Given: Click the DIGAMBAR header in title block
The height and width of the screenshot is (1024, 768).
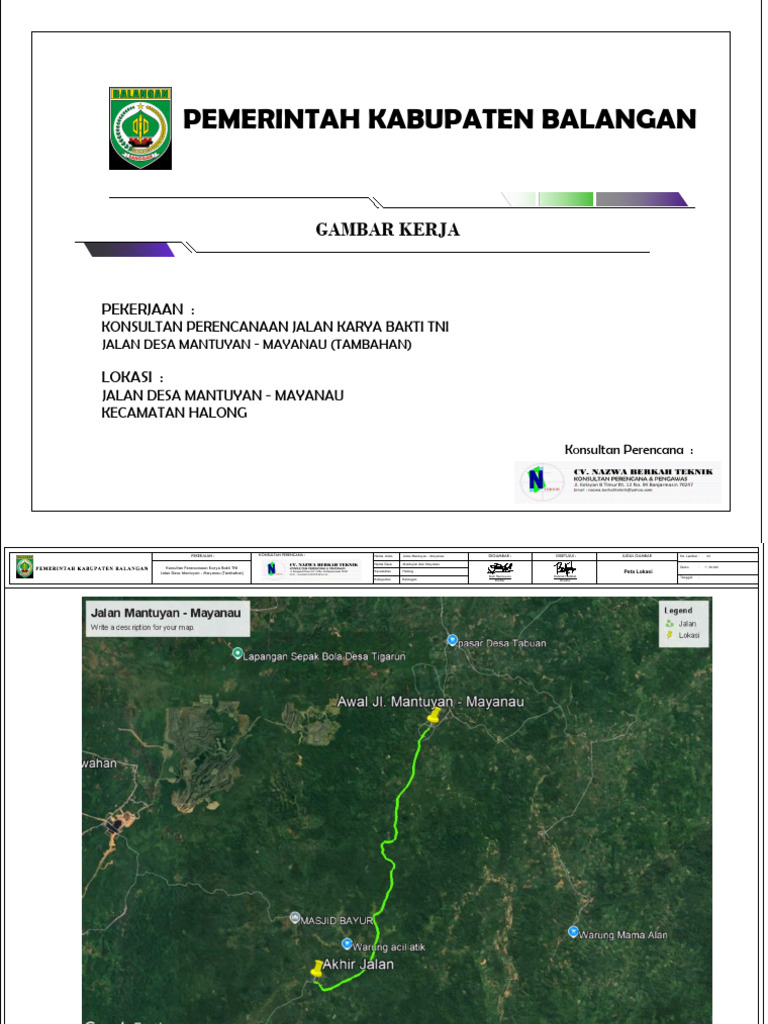Looking at the screenshot, I should click(500, 556).
